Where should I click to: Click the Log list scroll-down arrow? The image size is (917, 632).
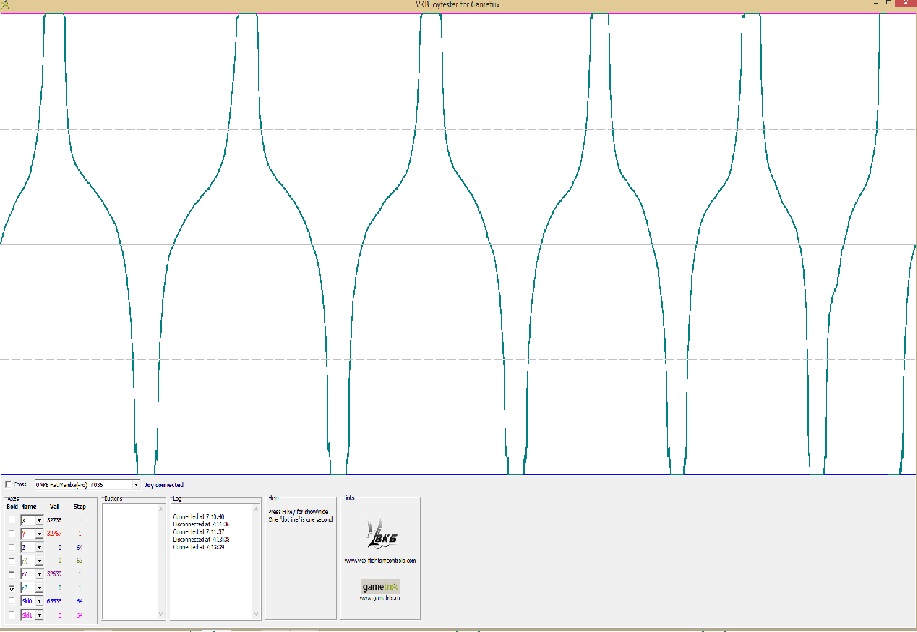(x=256, y=614)
